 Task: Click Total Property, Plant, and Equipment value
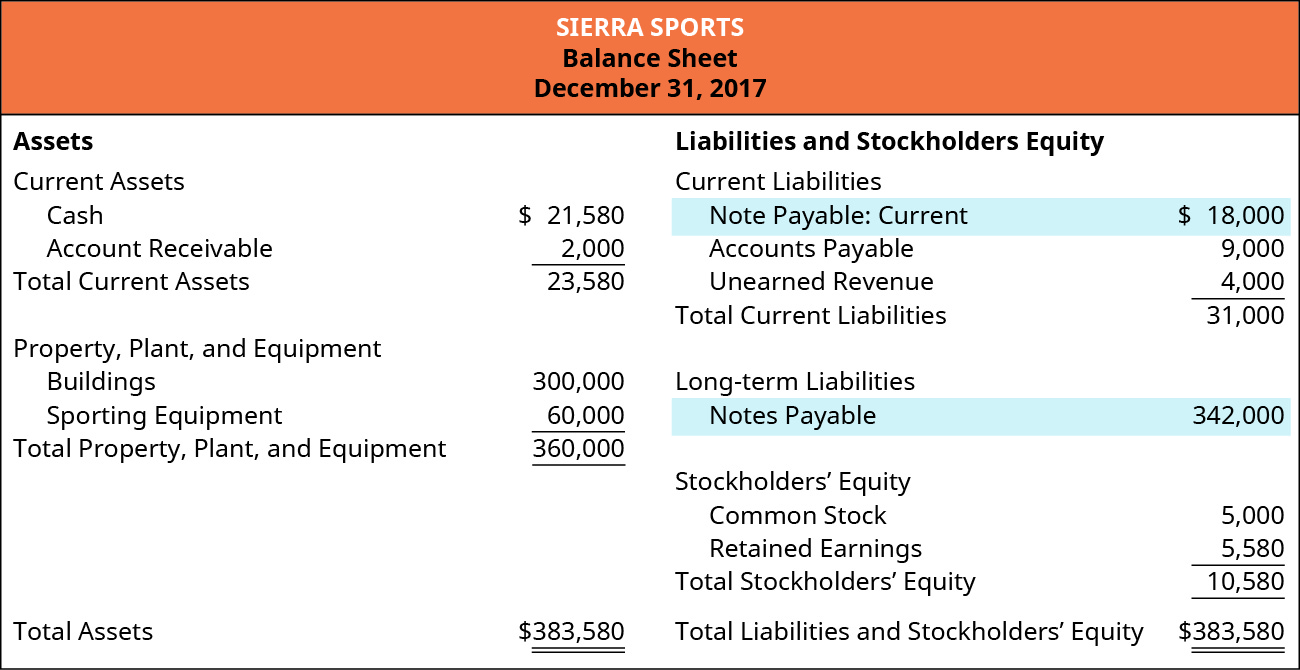(x=578, y=448)
